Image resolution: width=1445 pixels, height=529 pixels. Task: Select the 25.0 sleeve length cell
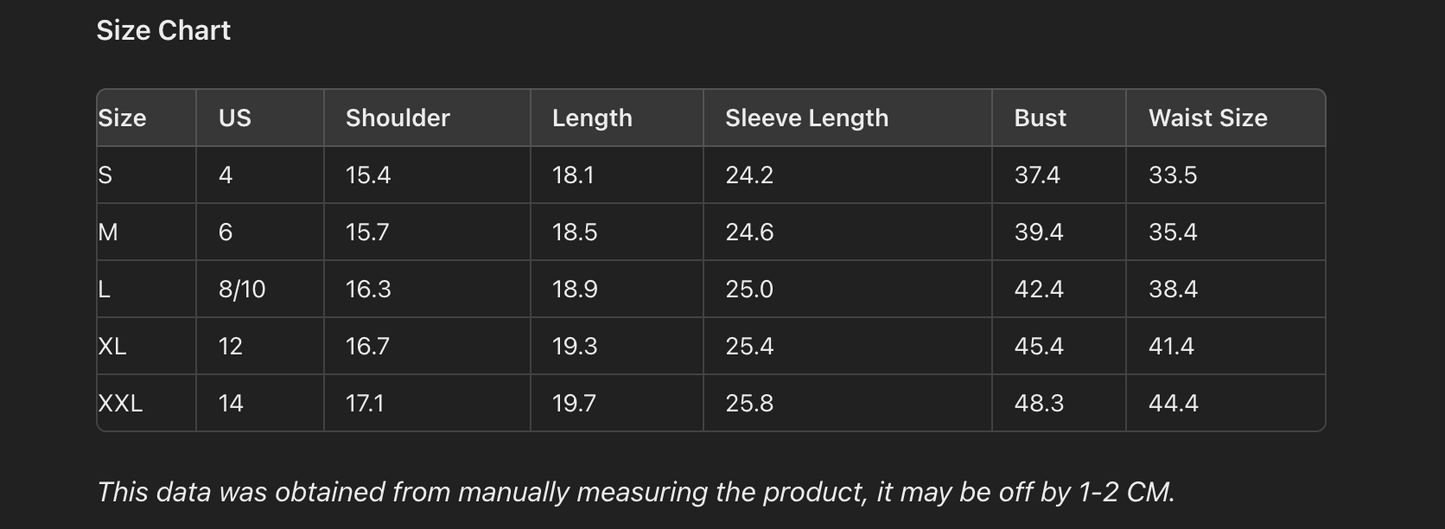click(749, 289)
